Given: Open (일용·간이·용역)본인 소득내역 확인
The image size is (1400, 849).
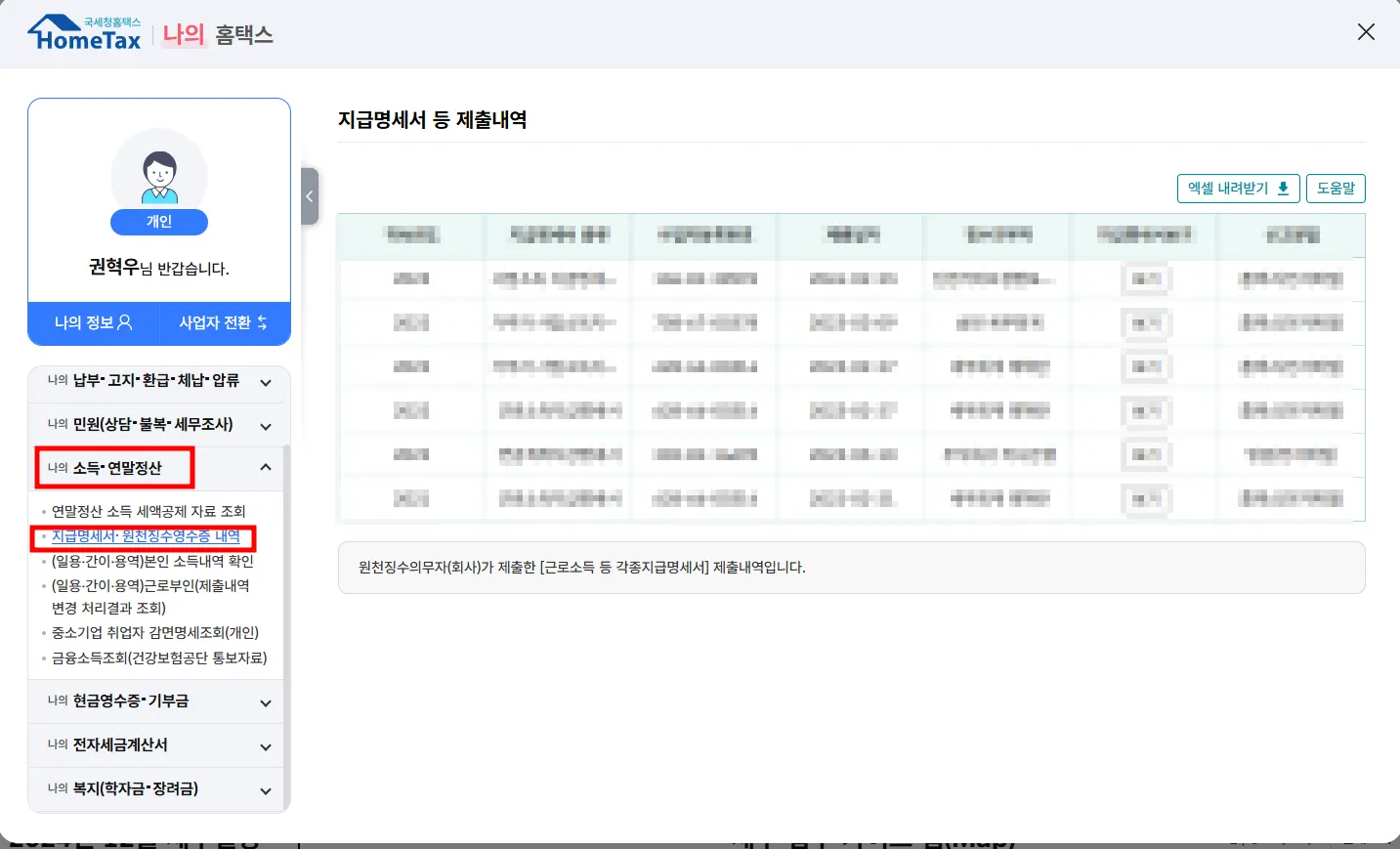Looking at the screenshot, I should click(x=152, y=561).
